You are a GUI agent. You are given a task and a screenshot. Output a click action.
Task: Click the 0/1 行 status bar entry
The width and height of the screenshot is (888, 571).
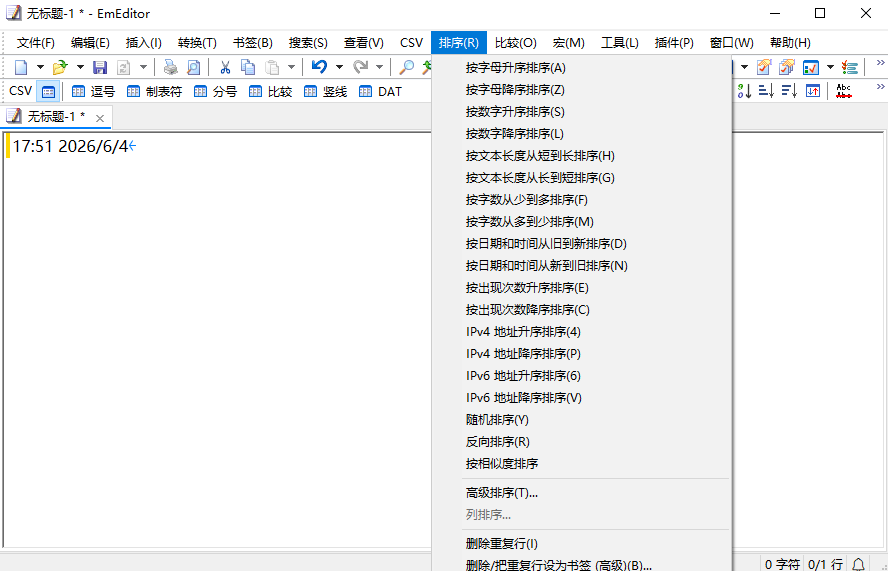(825, 564)
